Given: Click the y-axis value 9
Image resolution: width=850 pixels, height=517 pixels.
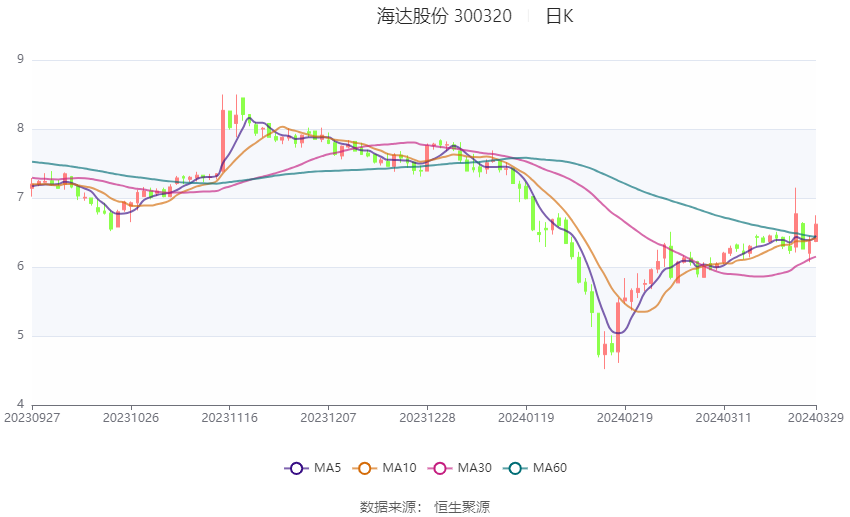Looking at the screenshot, I should point(20,60).
